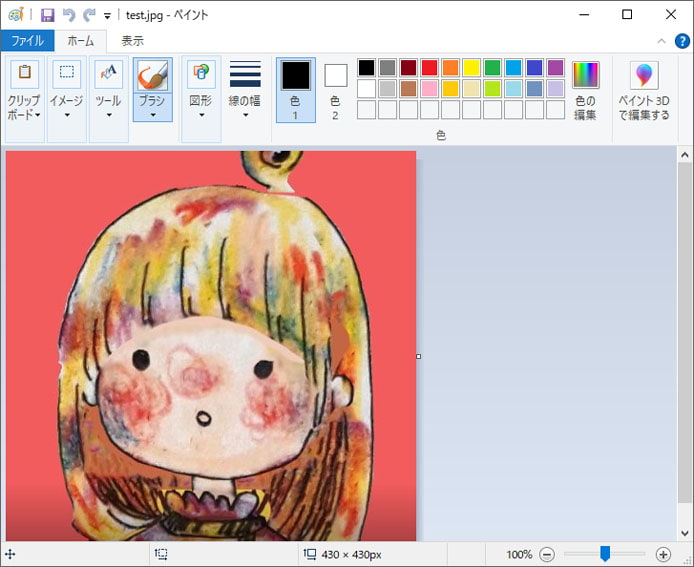Click the vertical scrollbar down arrow
Viewport: 694px width, 567px height.
tap(685, 533)
